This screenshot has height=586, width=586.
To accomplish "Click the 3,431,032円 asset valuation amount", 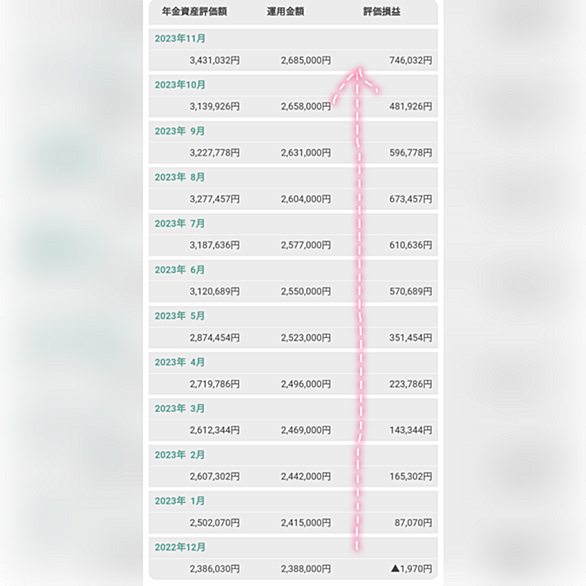I will tap(215, 60).
